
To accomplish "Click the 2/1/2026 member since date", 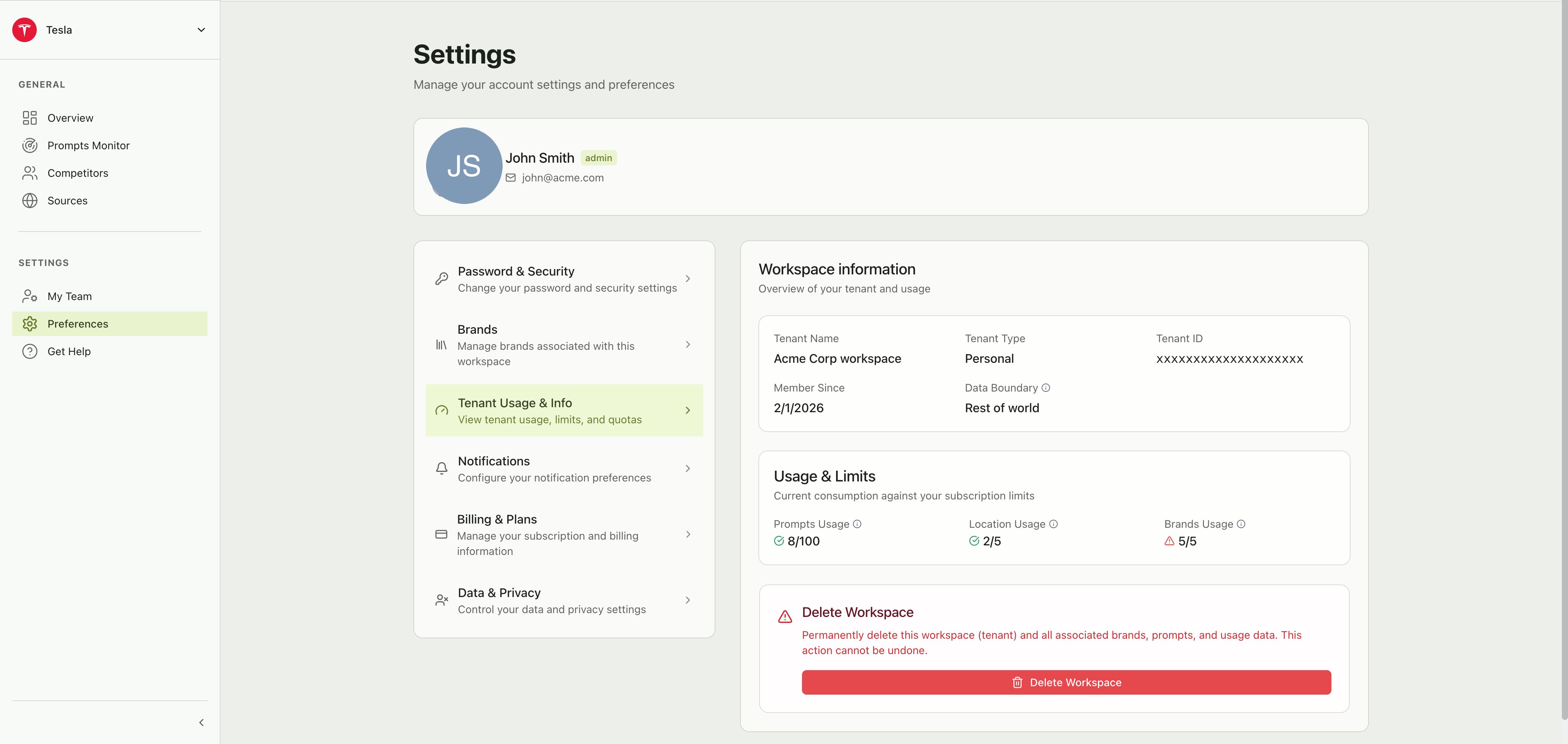I will [799, 408].
